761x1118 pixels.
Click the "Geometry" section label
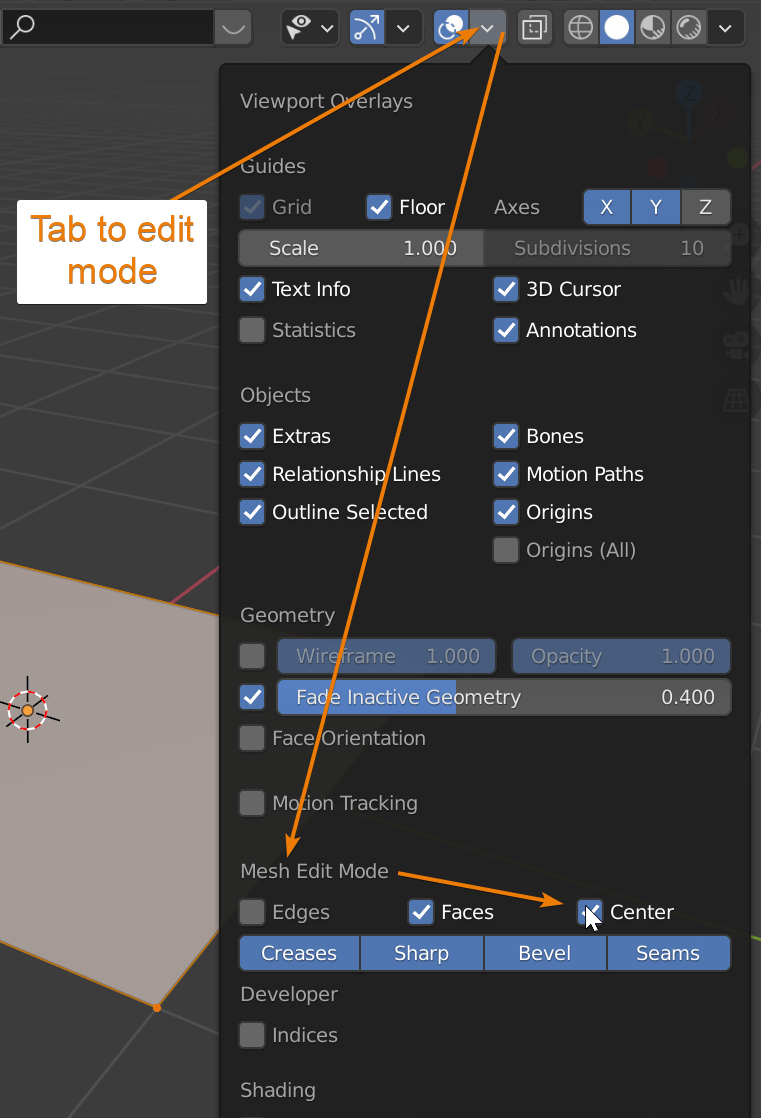click(287, 615)
